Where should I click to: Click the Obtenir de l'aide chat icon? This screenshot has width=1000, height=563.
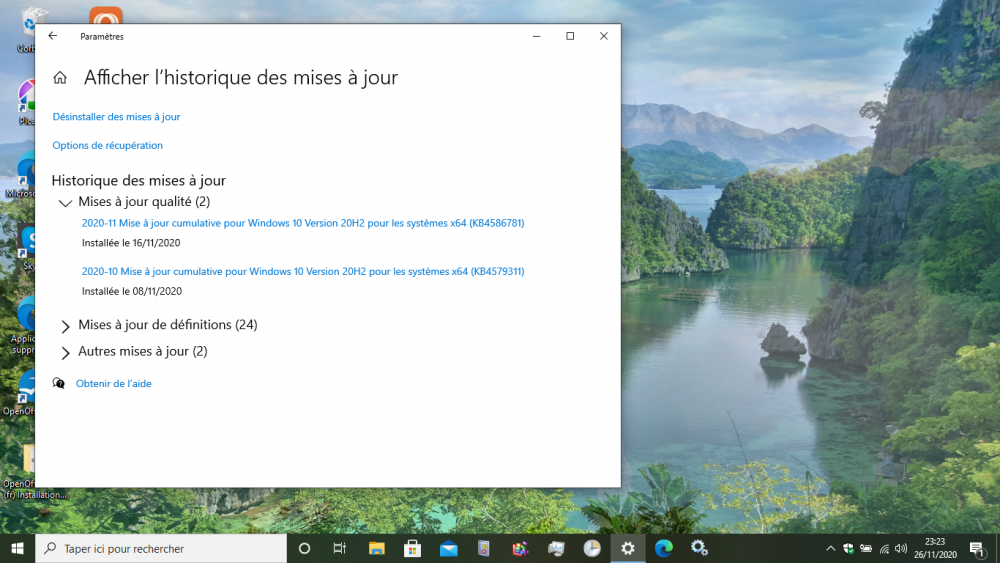pyautogui.click(x=59, y=383)
